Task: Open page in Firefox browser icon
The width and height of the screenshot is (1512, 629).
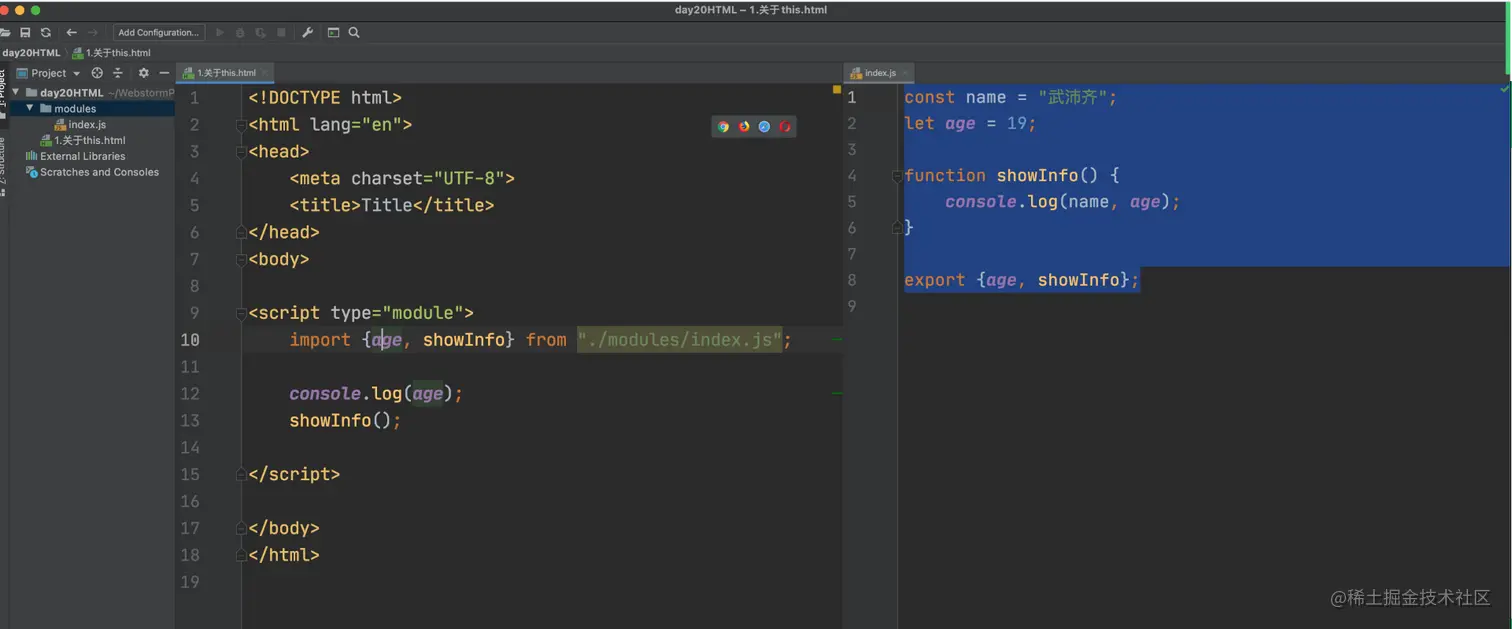Action: coord(744,127)
